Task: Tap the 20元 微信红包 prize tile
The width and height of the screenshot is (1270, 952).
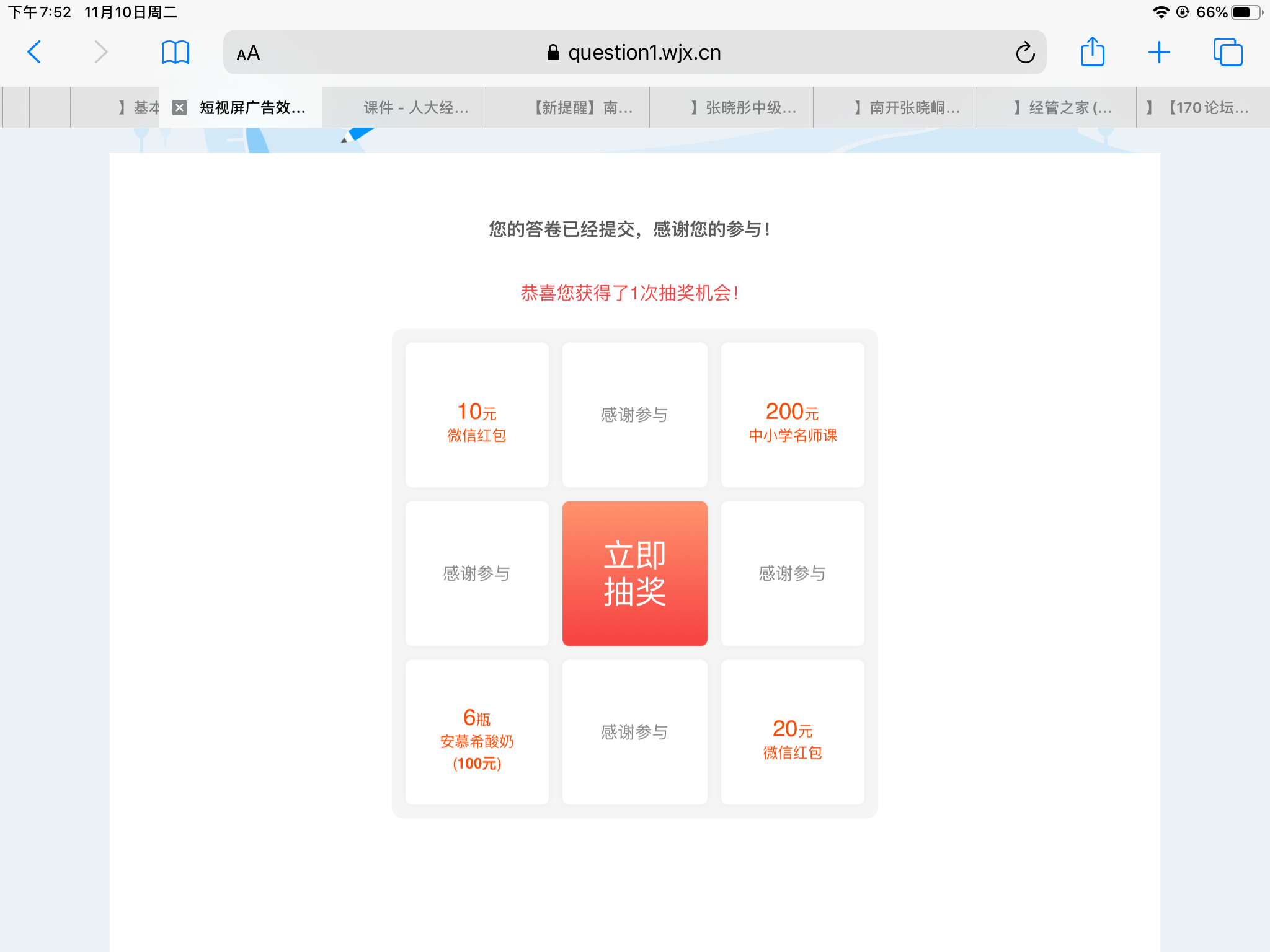Action: [x=793, y=732]
